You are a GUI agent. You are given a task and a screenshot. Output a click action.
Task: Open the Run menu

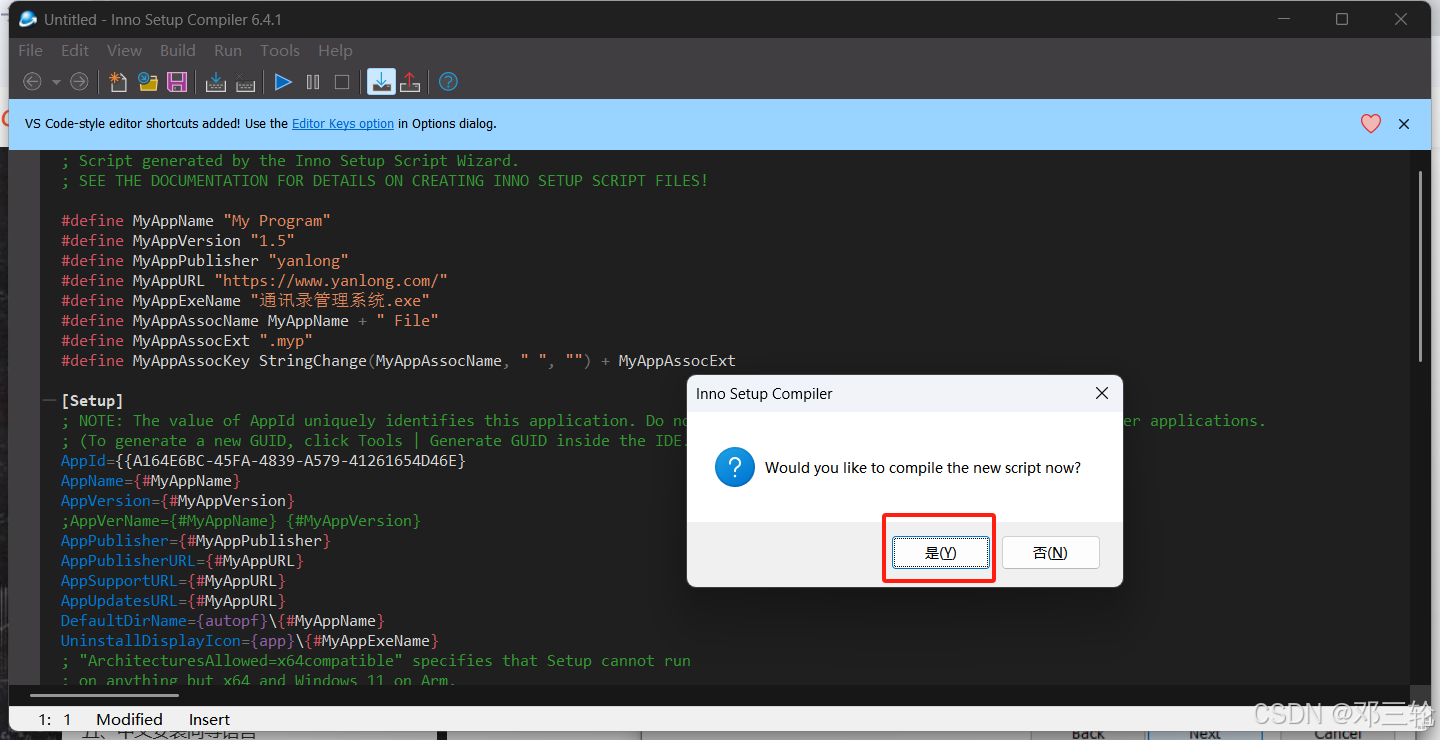point(228,50)
